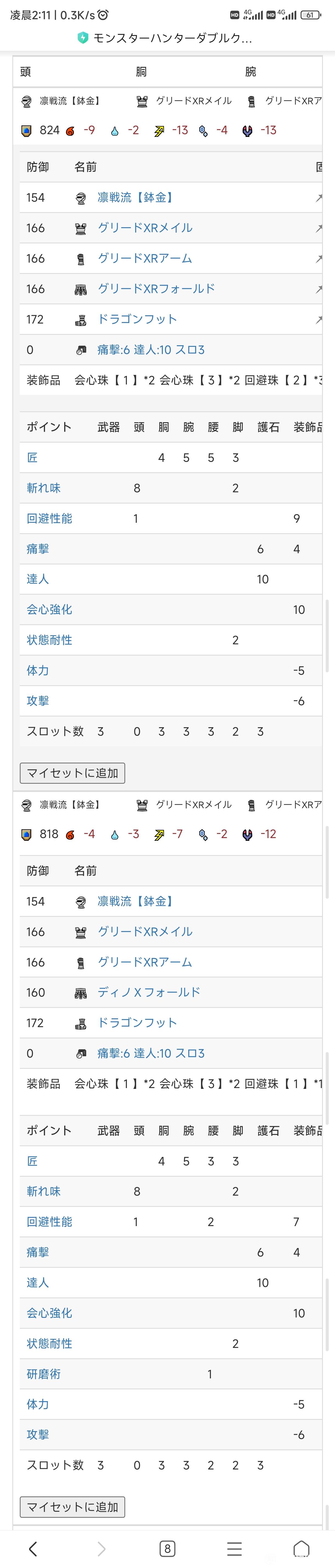Image resolution: width=335 pixels, height=1568 pixels.
Task: Tap the leg armor icon beside second ドラゴンフット
Action: point(80,1024)
